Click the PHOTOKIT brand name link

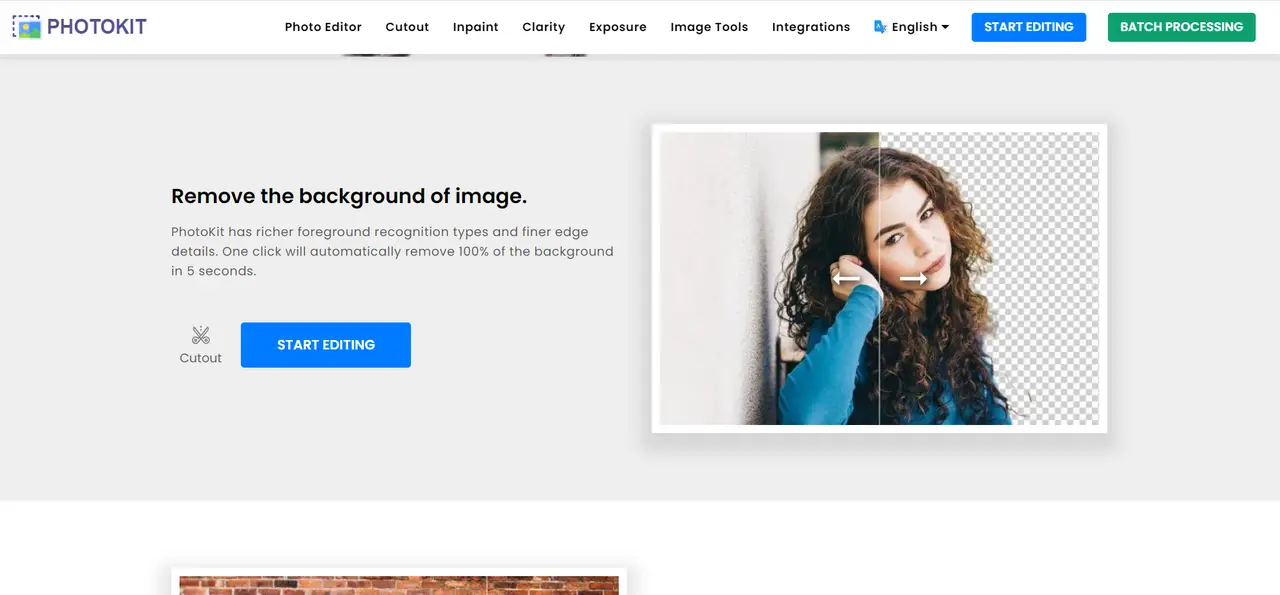tap(96, 27)
